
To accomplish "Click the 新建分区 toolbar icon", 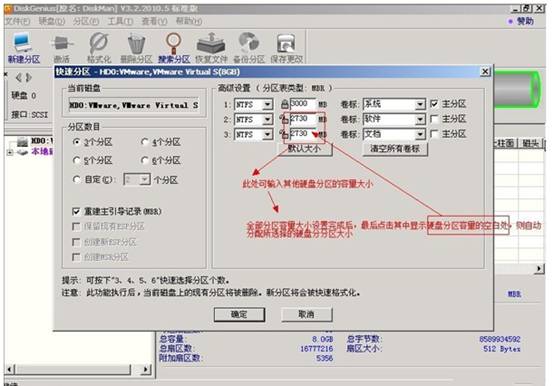I will pos(23,48).
